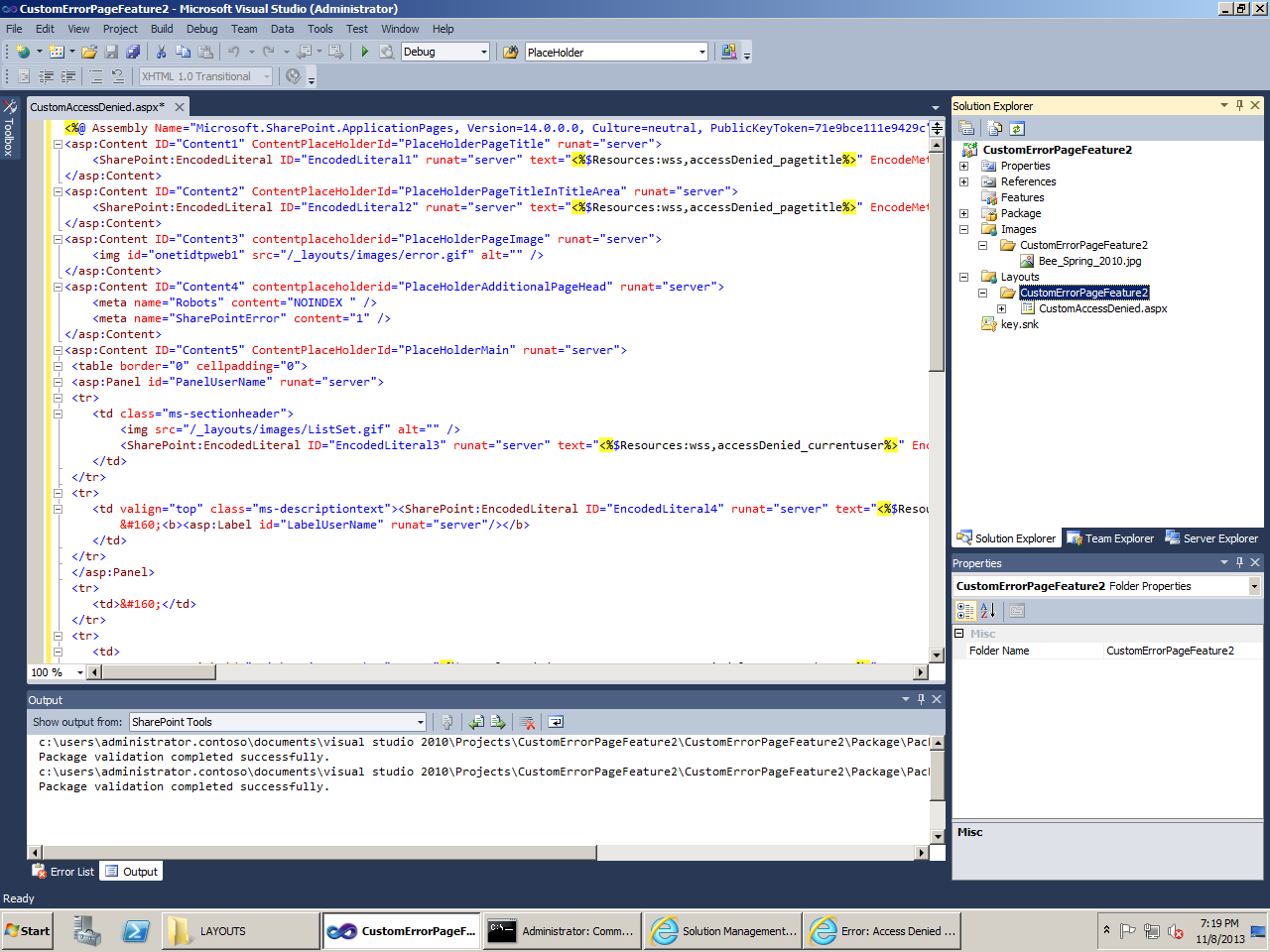Open the zoom 100 % dropdown

[80, 672]
